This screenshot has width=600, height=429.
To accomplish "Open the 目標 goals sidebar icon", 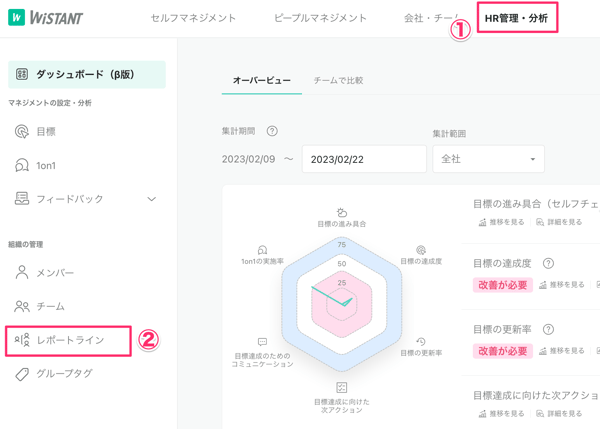I will [x=22, y=132].
